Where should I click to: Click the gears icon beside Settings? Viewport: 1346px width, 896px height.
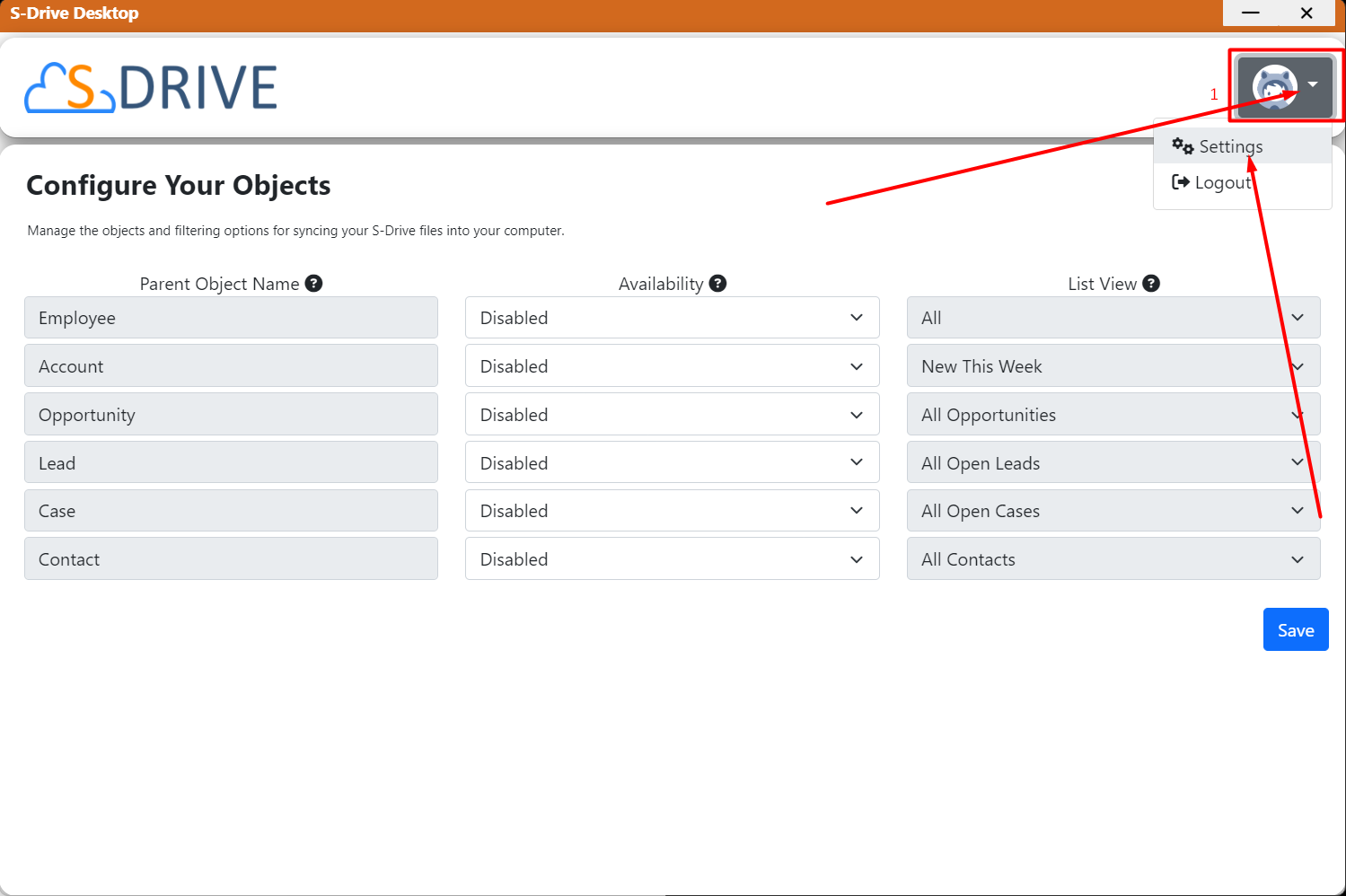point(1182,146)
